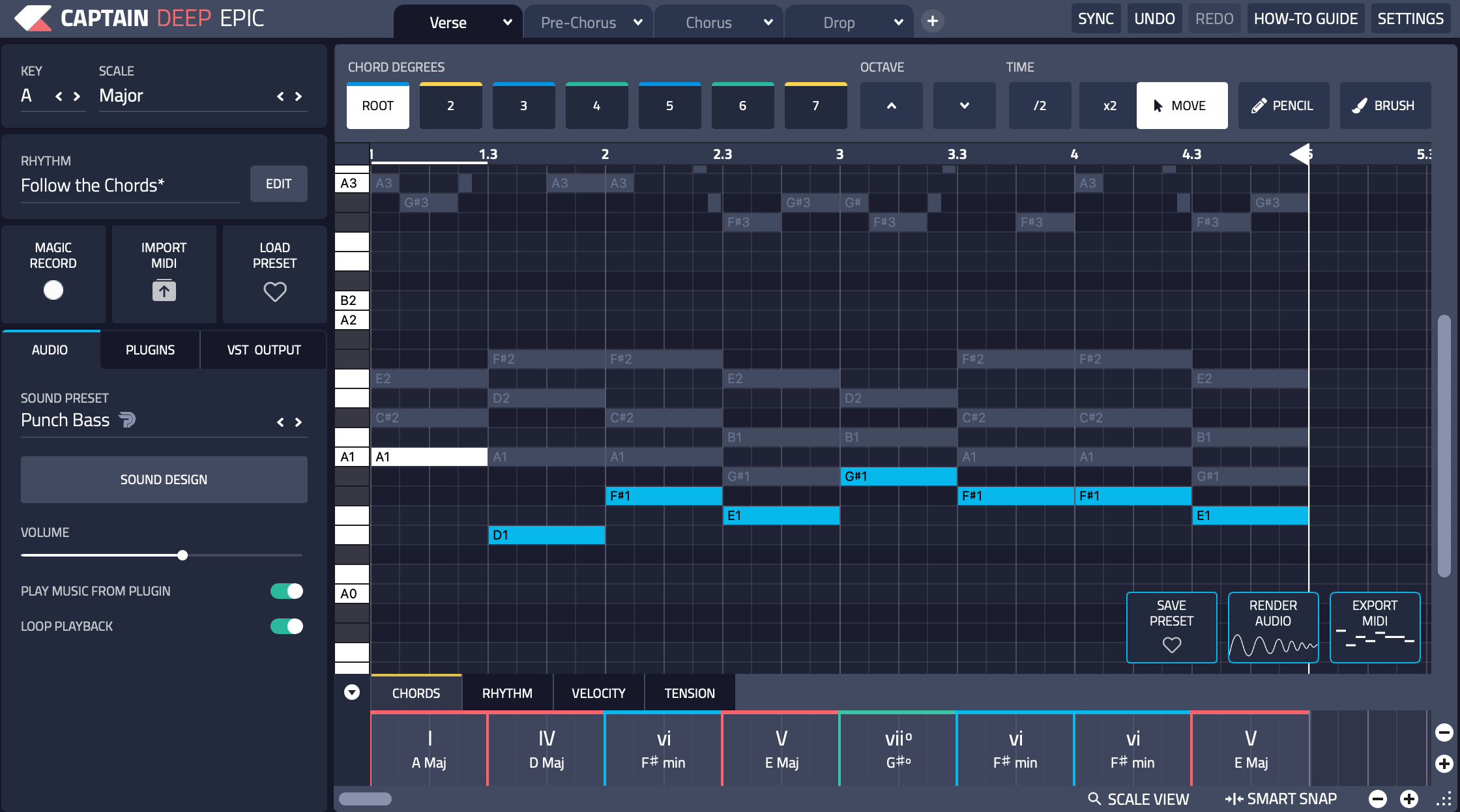This screenshot has height=812, width=1460.
Task: Switch to the Plugins tab
Action: 149,349
